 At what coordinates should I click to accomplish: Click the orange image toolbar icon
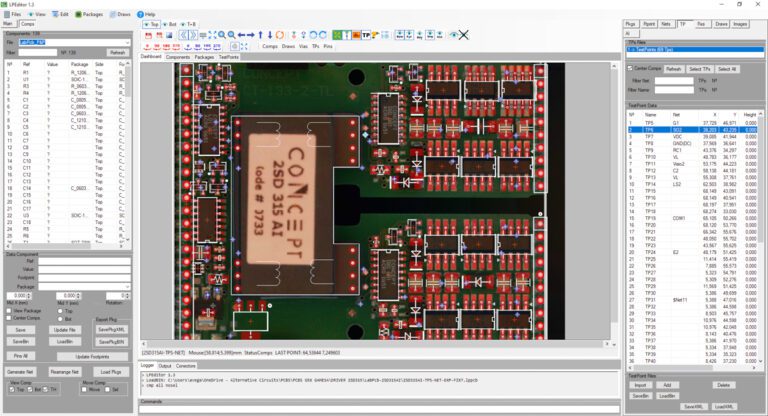pyautogui.click(x=357, y=35)
